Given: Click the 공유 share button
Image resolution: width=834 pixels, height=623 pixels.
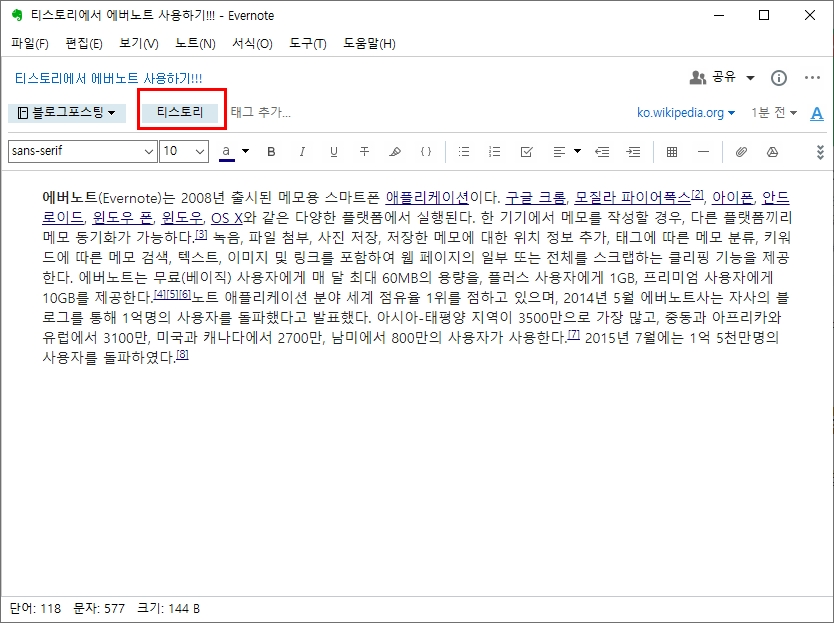Looking at the screenshot, I should coord(713,78).
